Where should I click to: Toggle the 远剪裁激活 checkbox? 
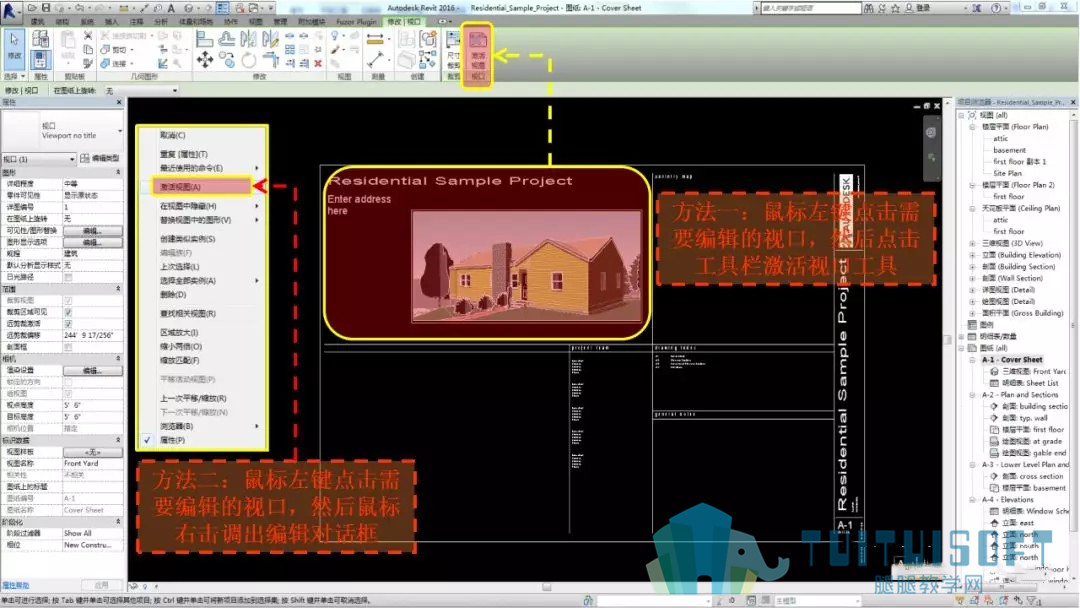coord(68,324)
